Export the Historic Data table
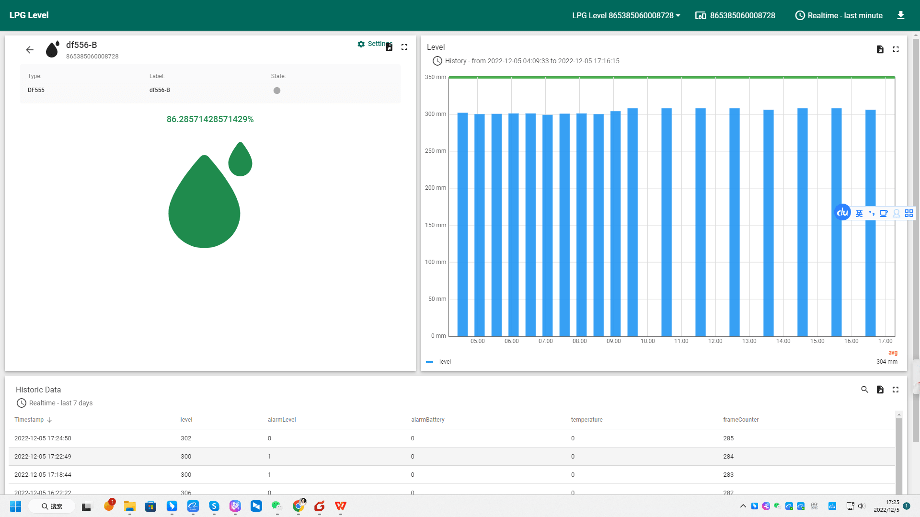Screen dimensions: 920x517 tap(880, 389)
